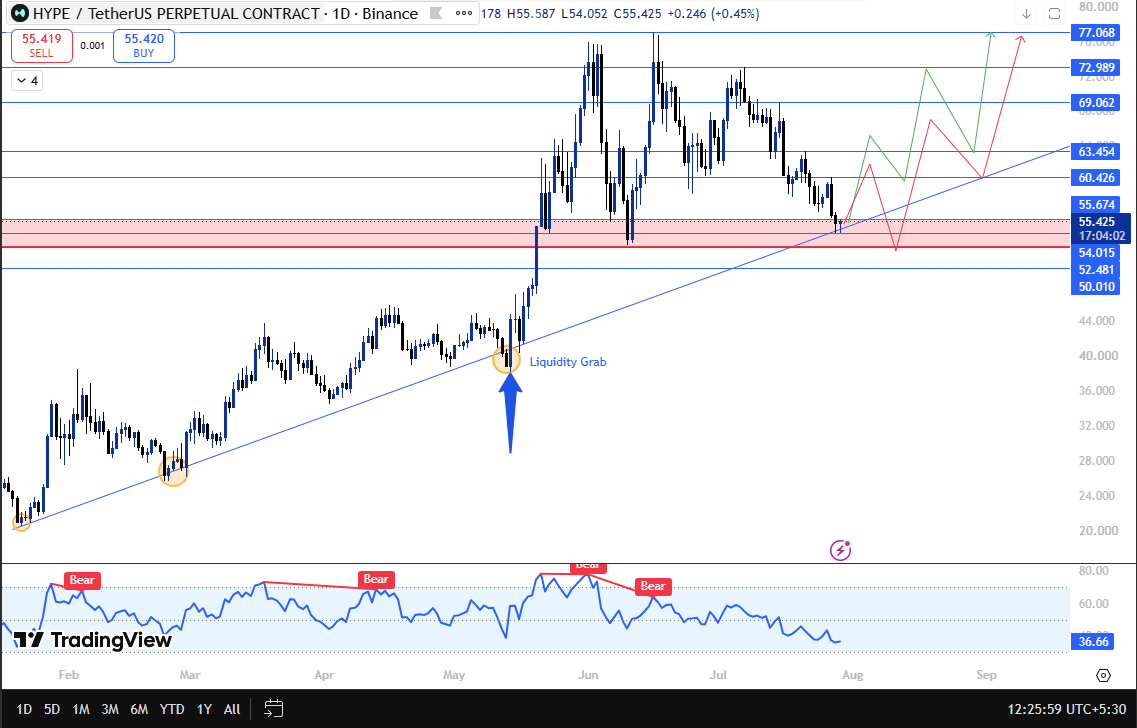Screen dimensions: 1137x728
Task: Select the All time range
Action: 232,709
